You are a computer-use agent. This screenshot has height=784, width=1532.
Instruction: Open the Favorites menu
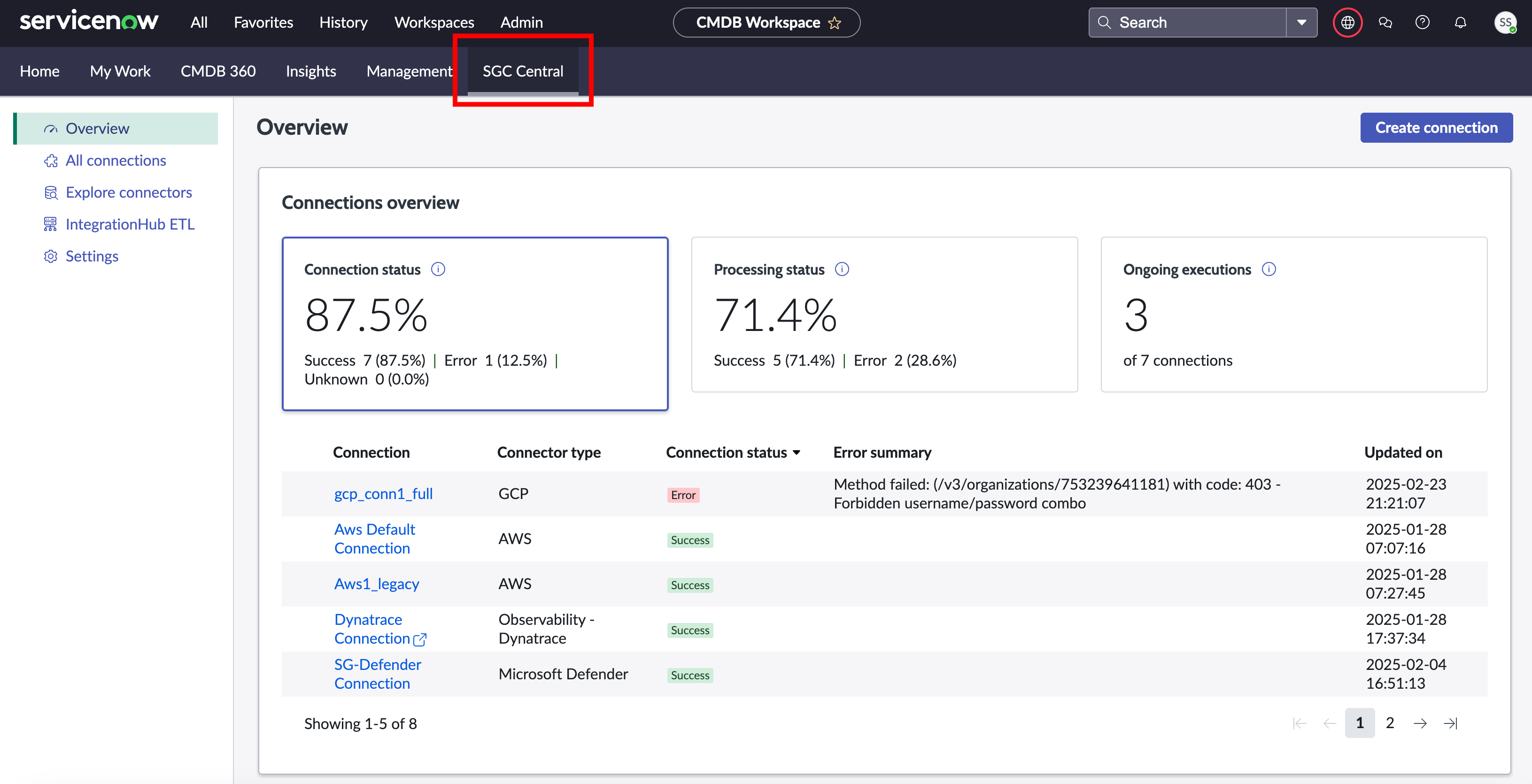click(263, 23)
